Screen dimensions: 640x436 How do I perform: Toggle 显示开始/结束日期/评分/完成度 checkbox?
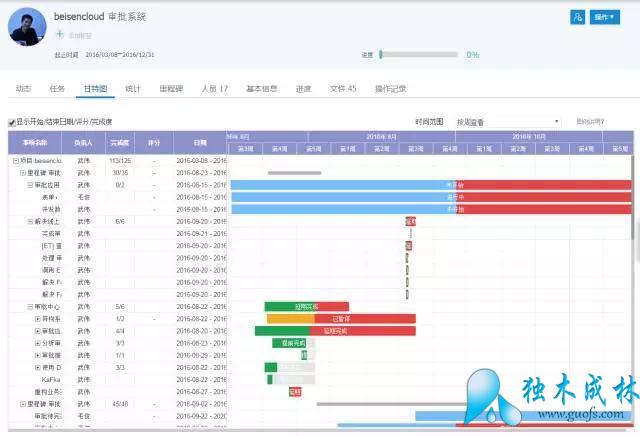pyautogui.click(x=12, y=122)
